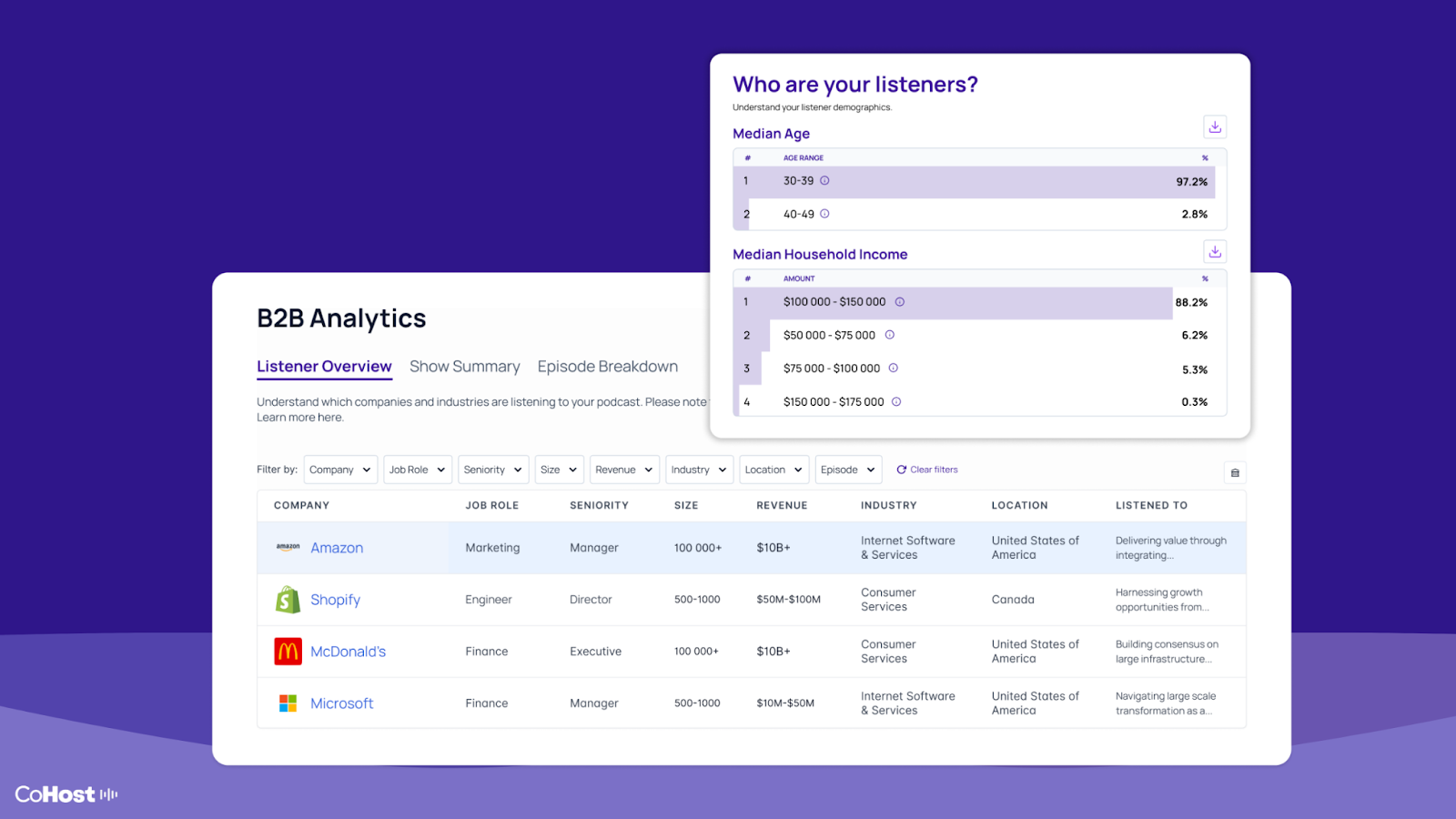
Task: Click the Executive seniority cell
Action: 595,652
